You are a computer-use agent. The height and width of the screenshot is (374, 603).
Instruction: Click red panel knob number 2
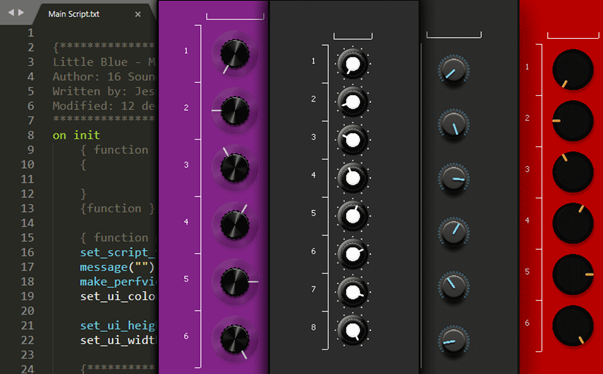coord(573,121)
